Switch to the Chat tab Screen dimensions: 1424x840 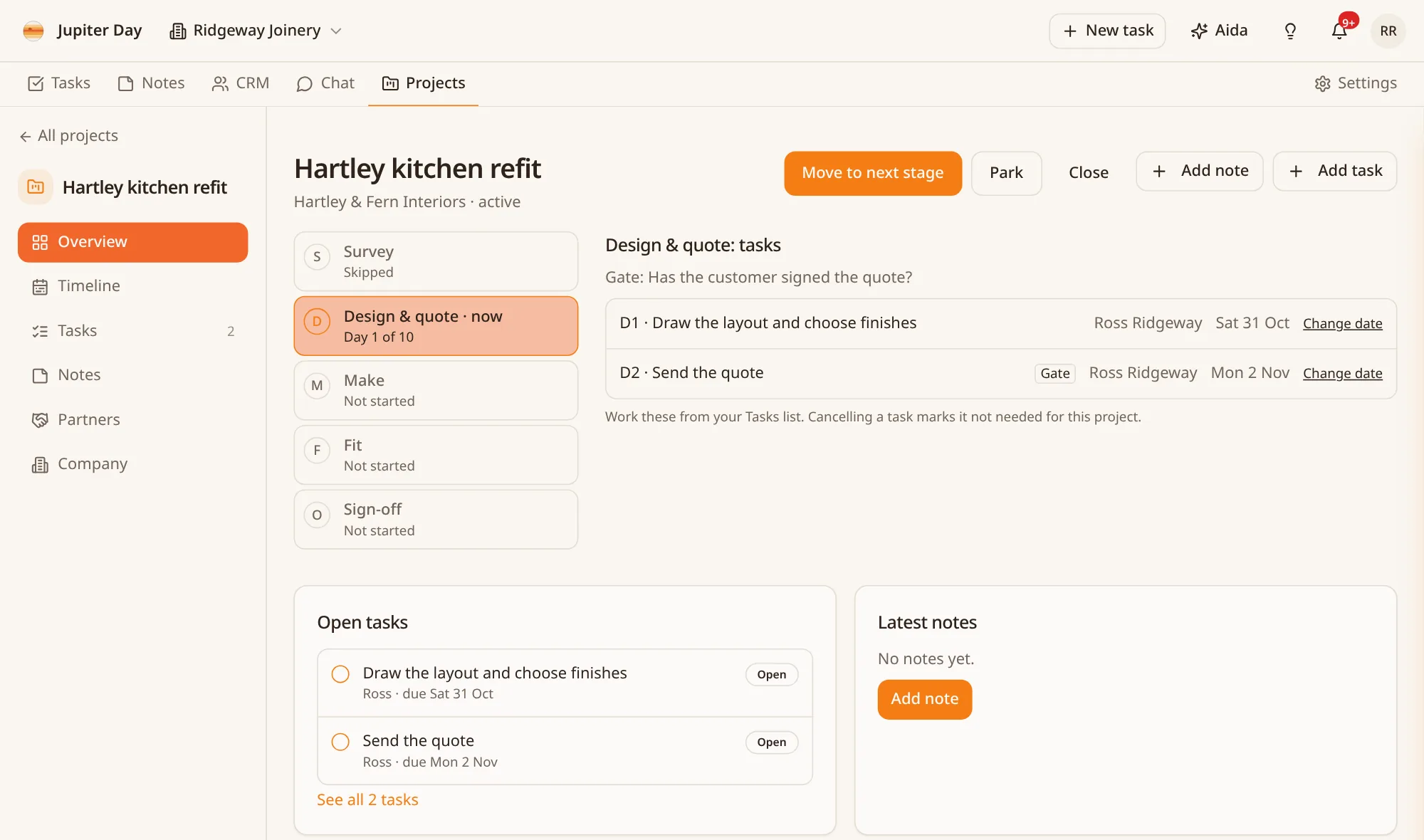click(x=325, y=83)
